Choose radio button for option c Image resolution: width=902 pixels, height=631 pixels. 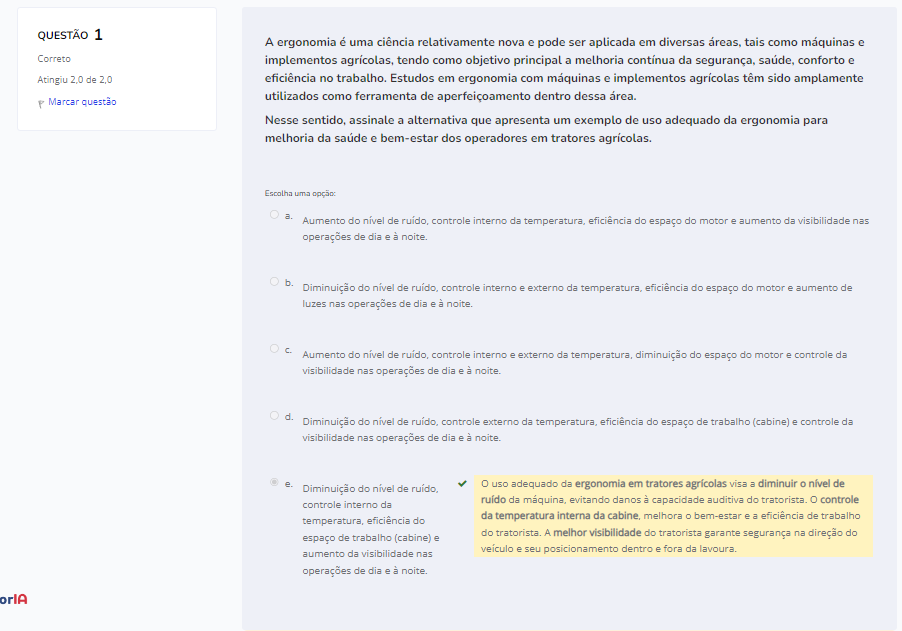click(274, 349)
